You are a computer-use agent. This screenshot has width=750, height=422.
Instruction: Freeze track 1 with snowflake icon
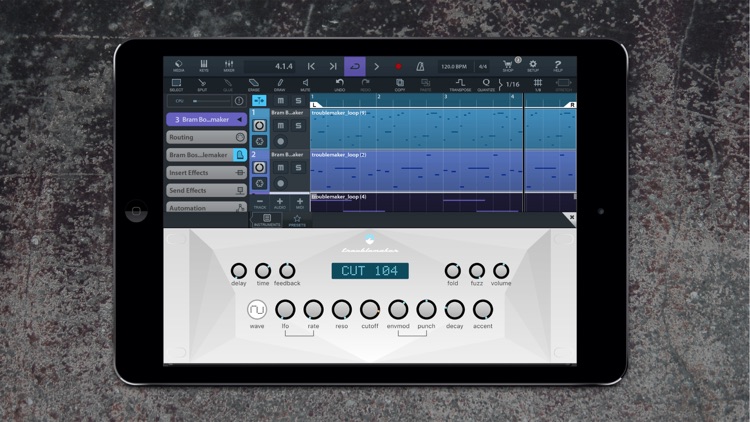pos(259,141)
